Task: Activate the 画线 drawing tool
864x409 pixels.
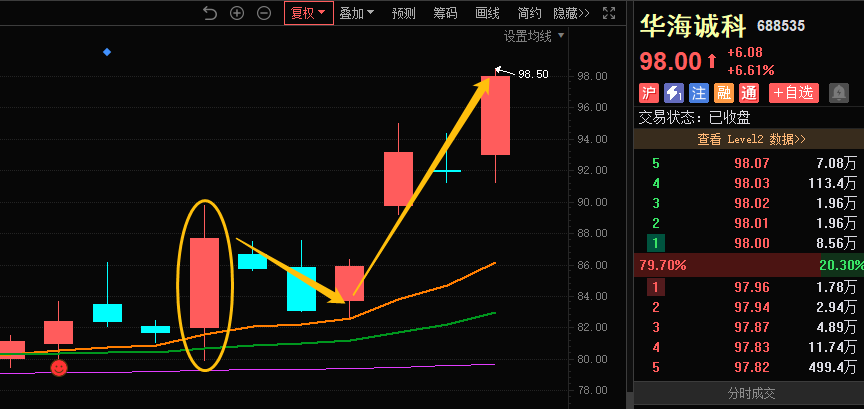Action: [x=487, y=13]
